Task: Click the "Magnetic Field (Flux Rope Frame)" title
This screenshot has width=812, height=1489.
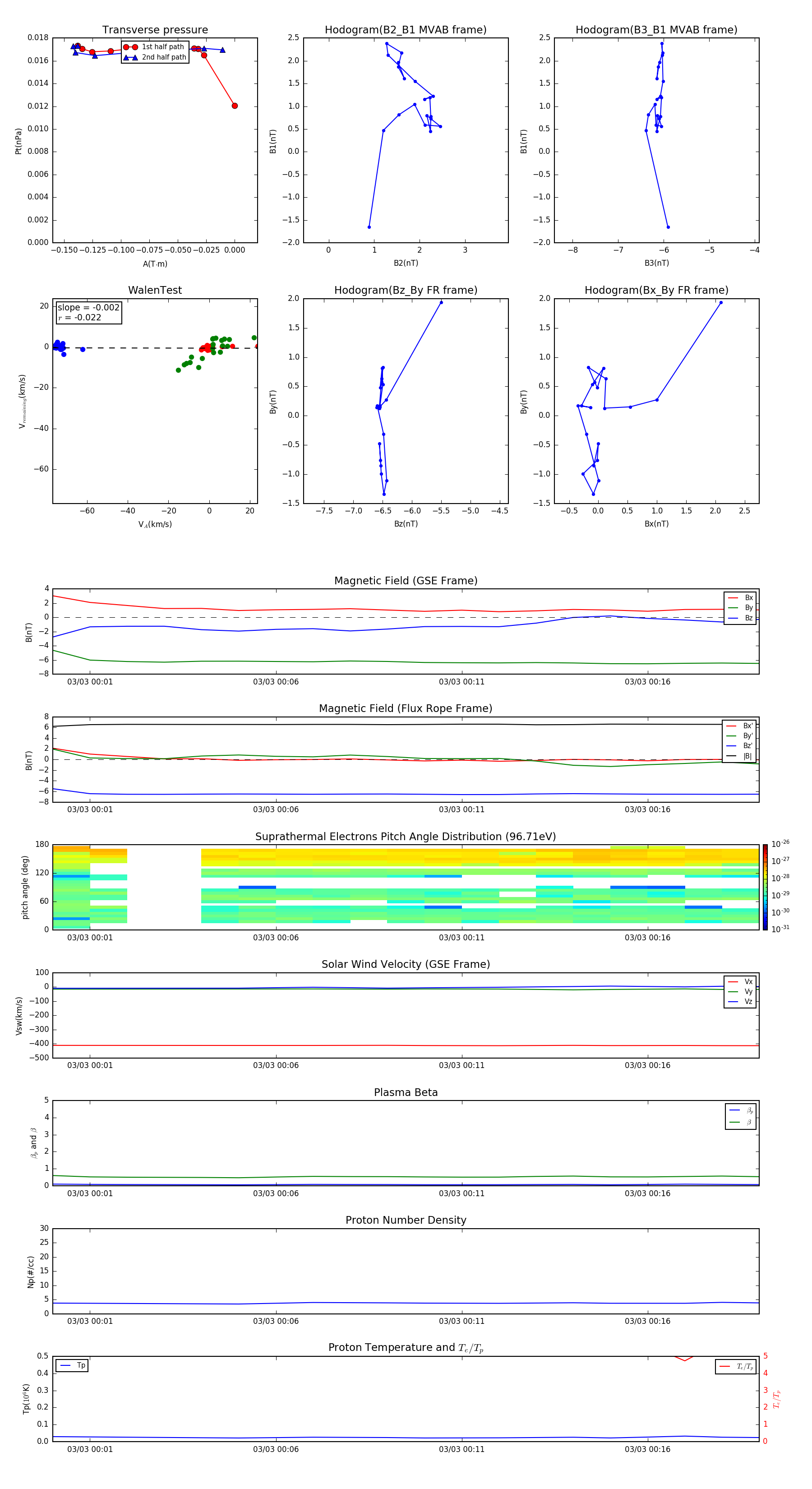Action: (x=406, y=709)
